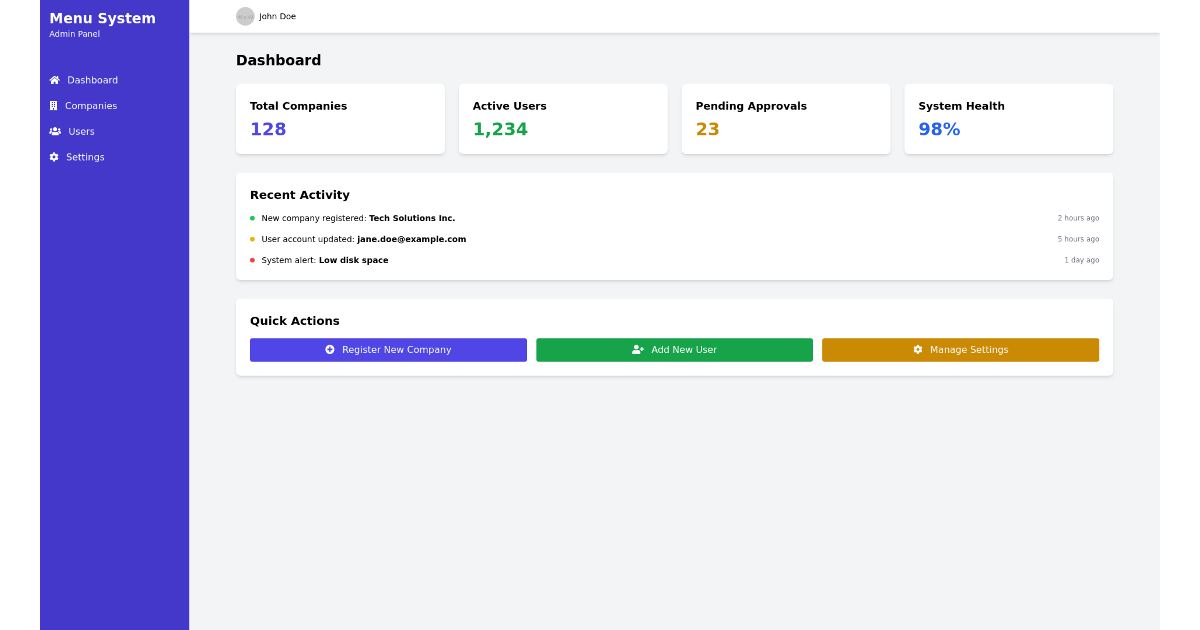
Task: Click the Add New User button
Action: tap(674, 349)
